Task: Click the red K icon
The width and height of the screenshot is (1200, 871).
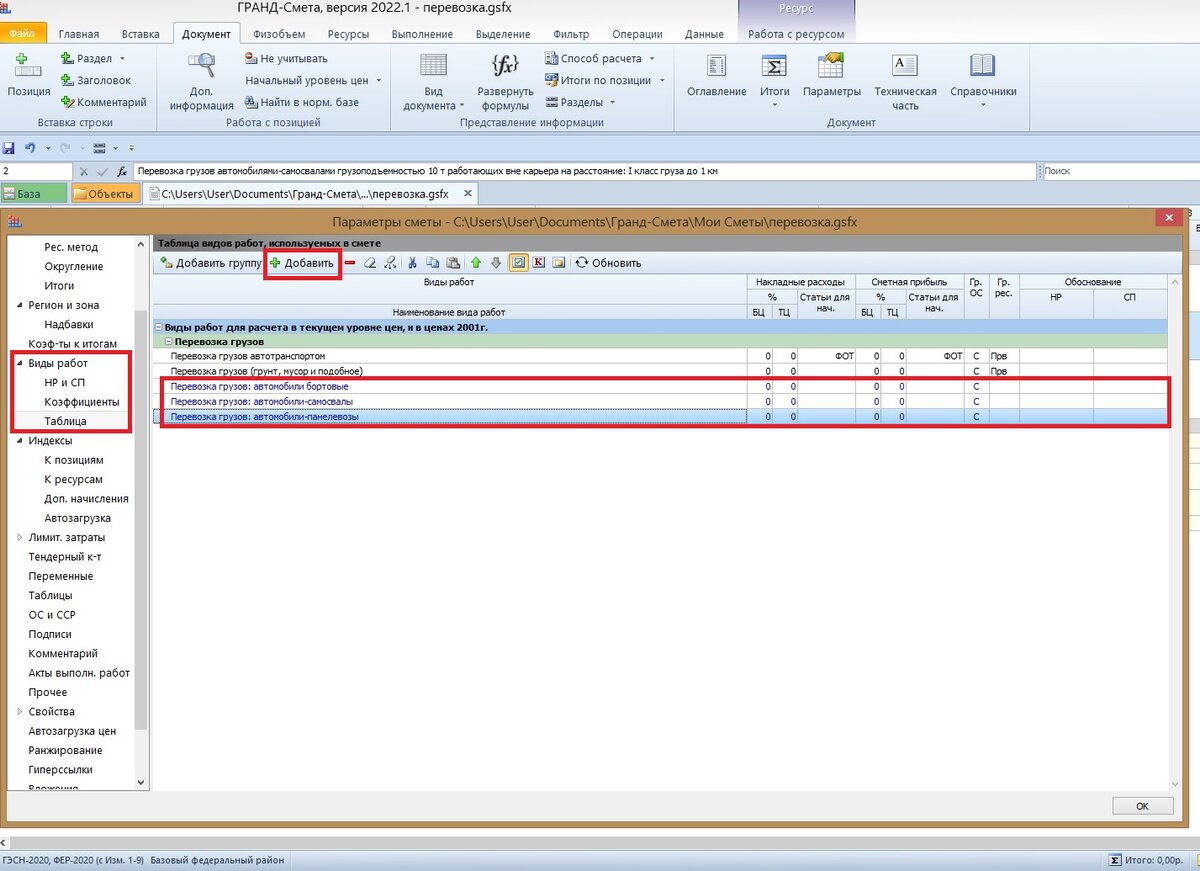Action: coord(539,263)
